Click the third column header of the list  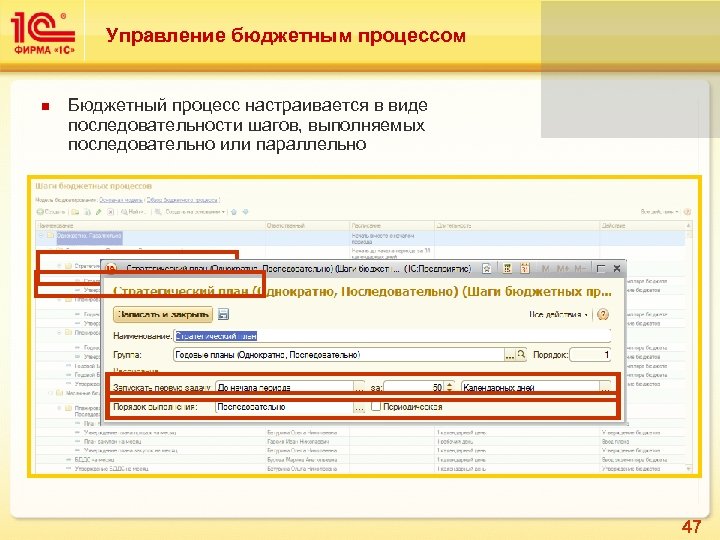392,226
